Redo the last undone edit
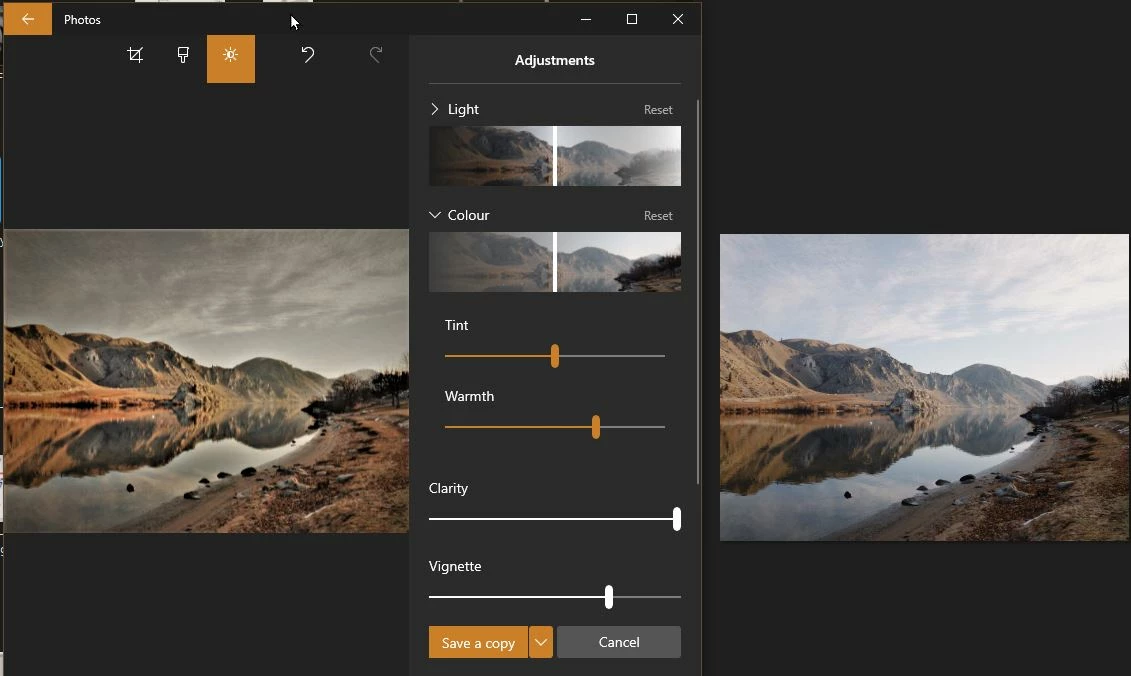The image size is (1131, 676). click(376, 54)
